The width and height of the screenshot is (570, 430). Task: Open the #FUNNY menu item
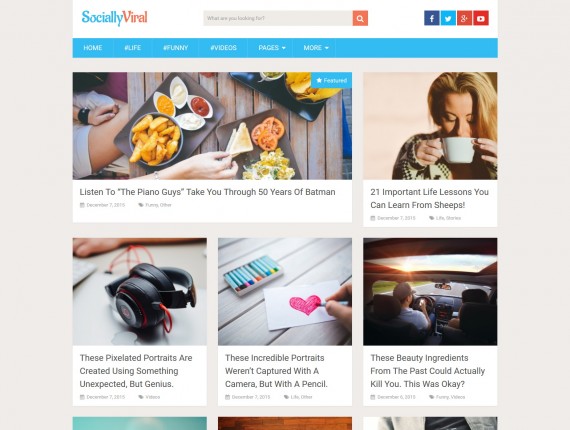tap(176, 48)
